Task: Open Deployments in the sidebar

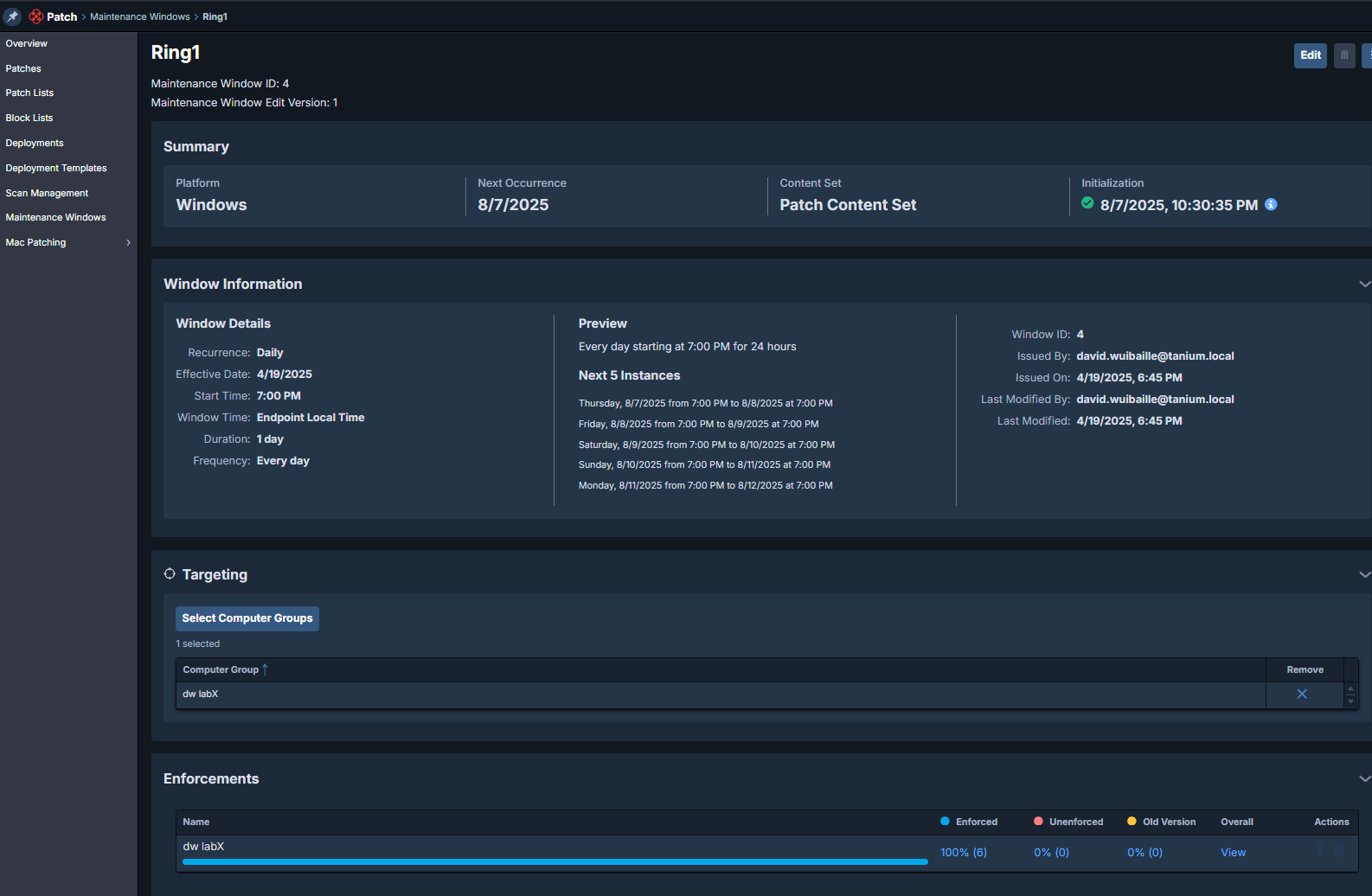Action: coord(35,144)
